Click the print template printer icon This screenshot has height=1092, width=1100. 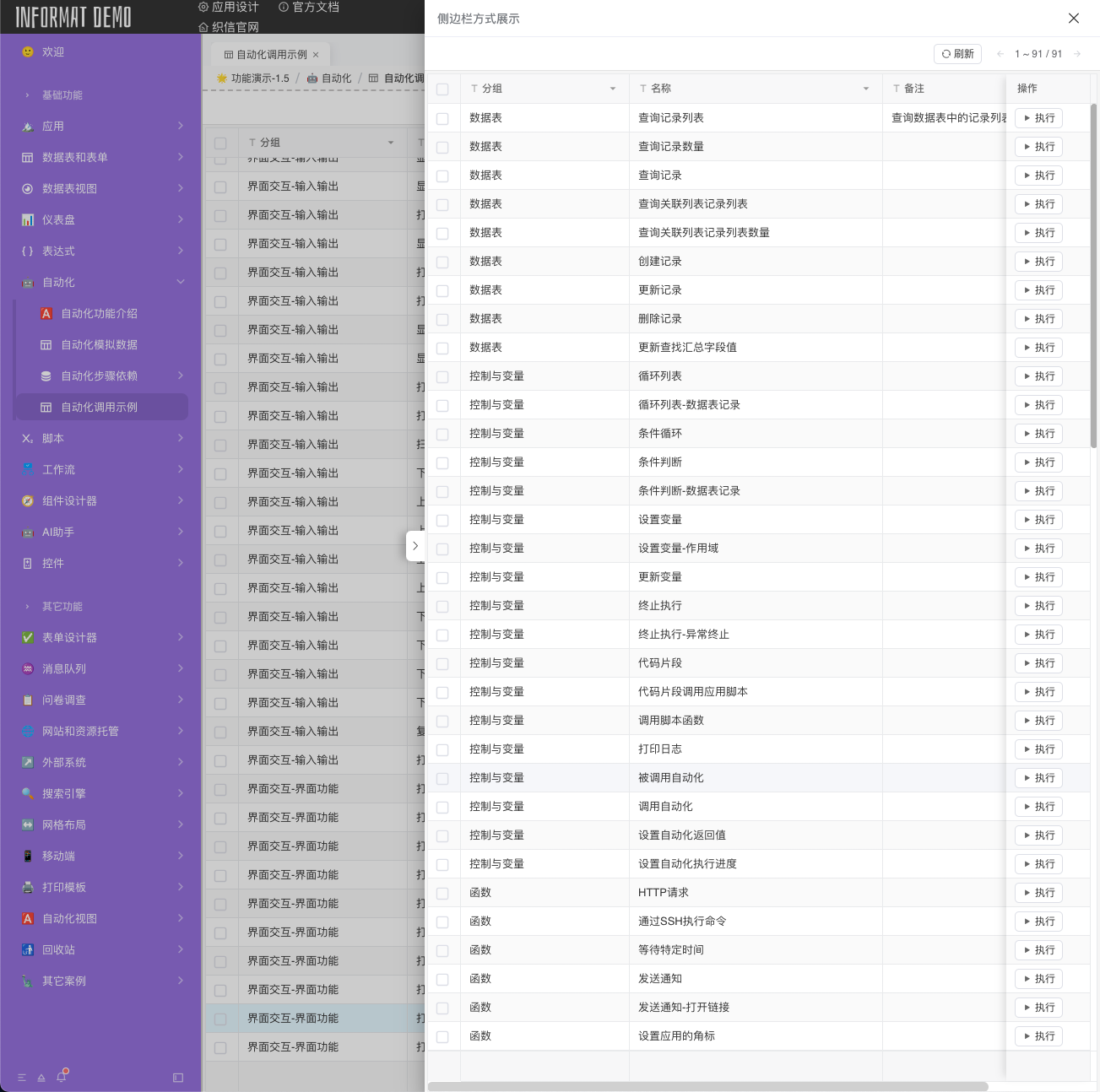(x=28, y=888)
